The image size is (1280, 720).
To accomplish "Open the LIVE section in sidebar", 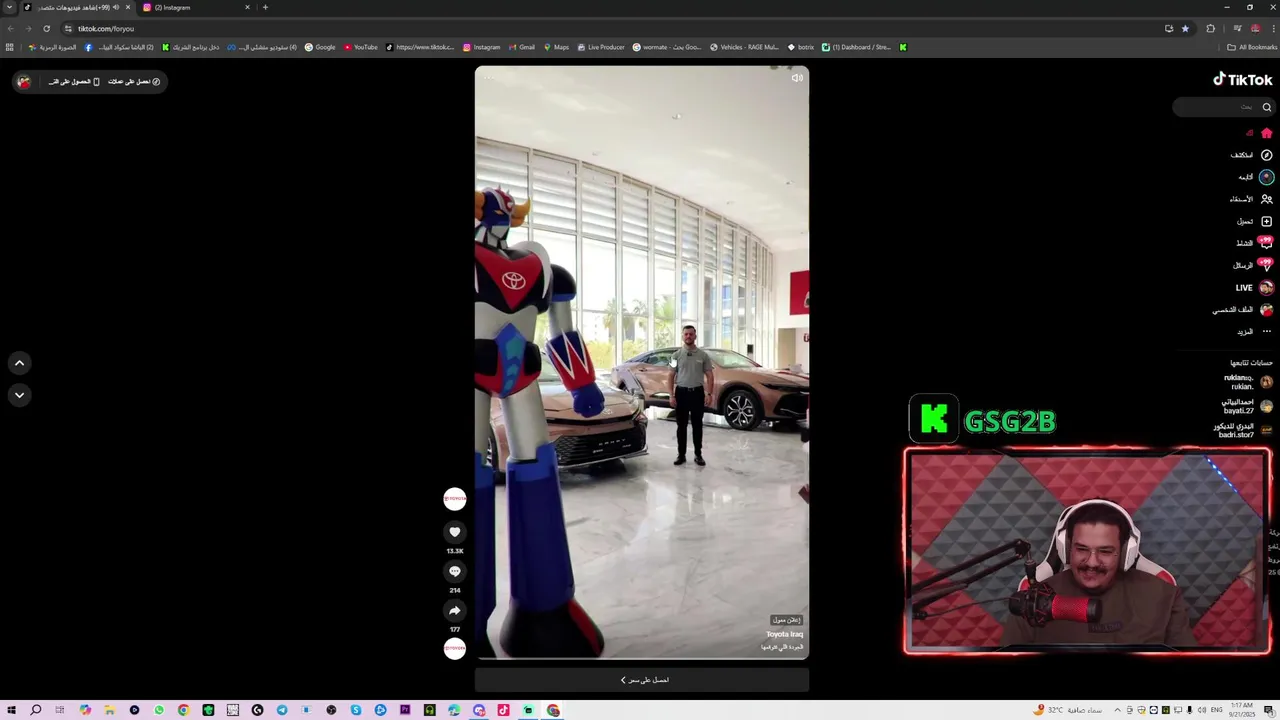I will [1254, 288].
